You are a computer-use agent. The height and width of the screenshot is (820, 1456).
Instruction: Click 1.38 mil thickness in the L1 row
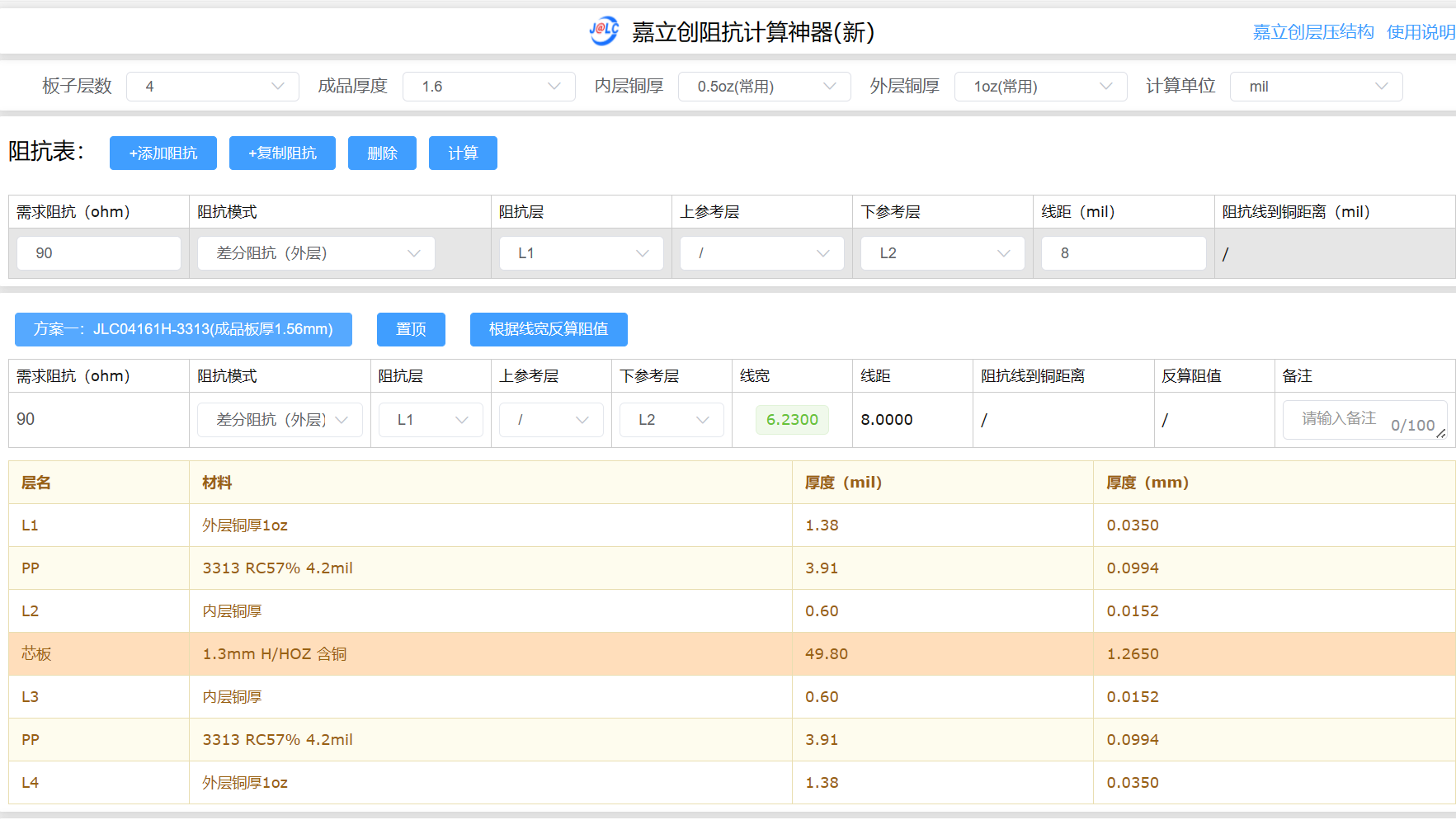[822, 525]
